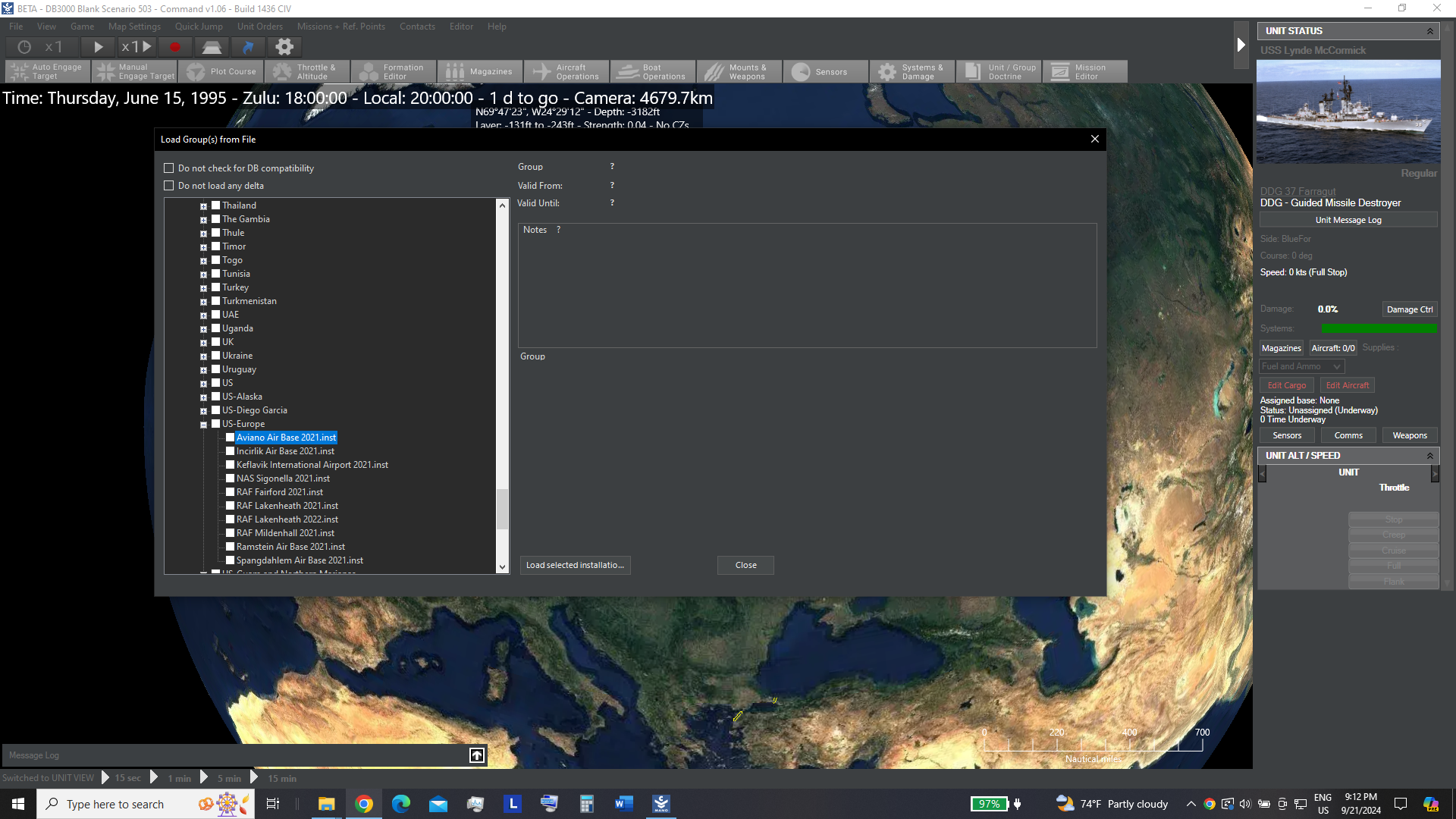This screenshot has width=1456, height=819.
Task: Open the unit Weapons button
Action: (x=1410, y=435)
